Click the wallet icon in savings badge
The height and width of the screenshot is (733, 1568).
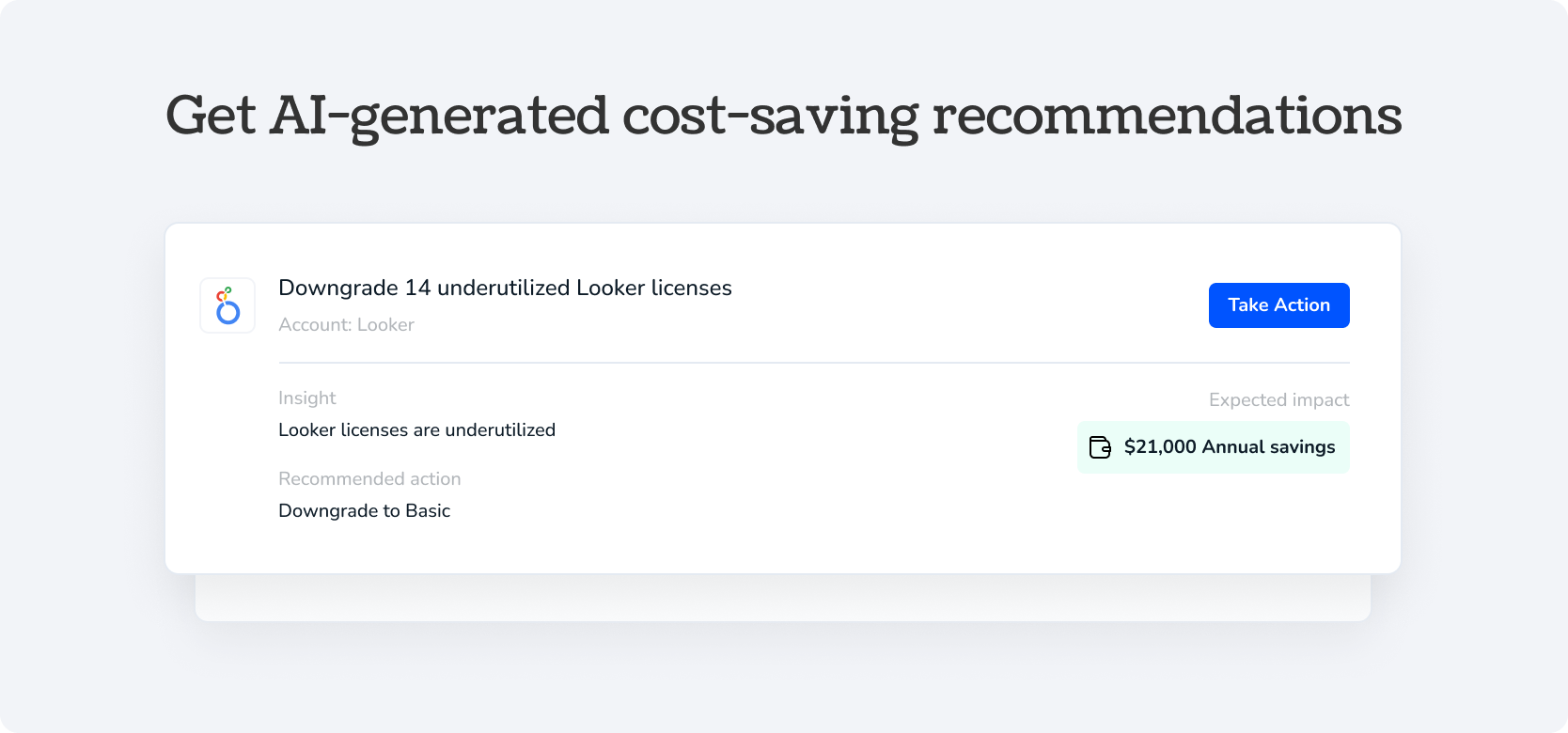[1100, 447]
